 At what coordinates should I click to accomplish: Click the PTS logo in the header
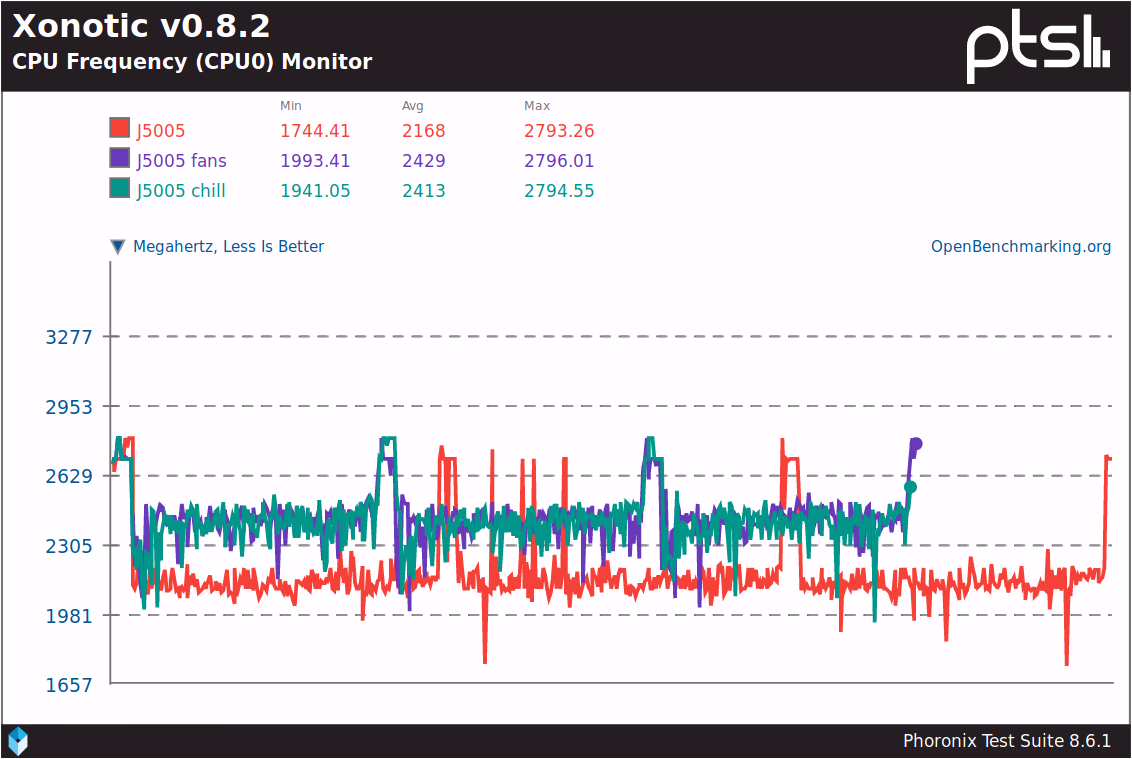coord(1037,46)
